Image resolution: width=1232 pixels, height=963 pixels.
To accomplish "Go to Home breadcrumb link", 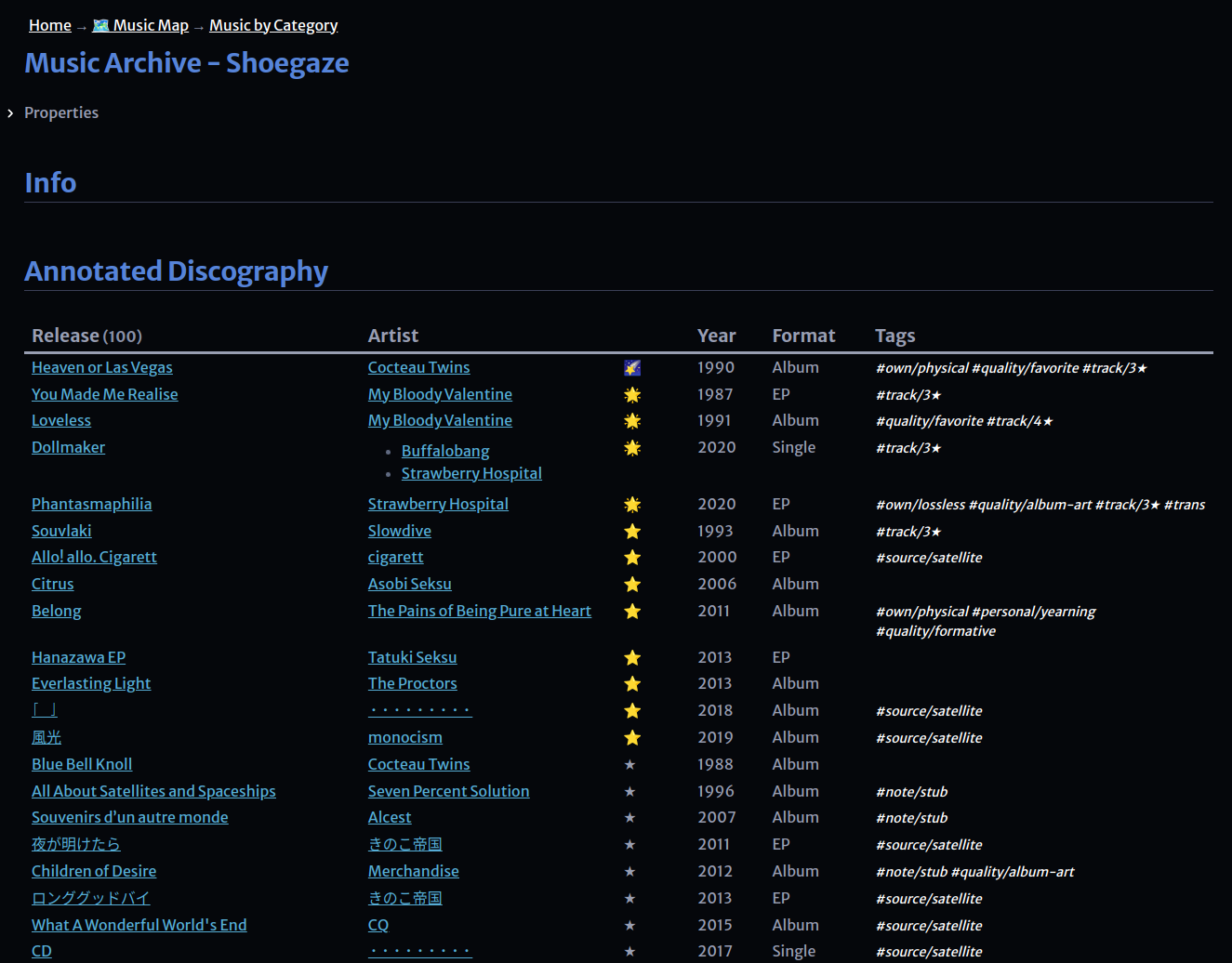I will (x=50, y=25).
